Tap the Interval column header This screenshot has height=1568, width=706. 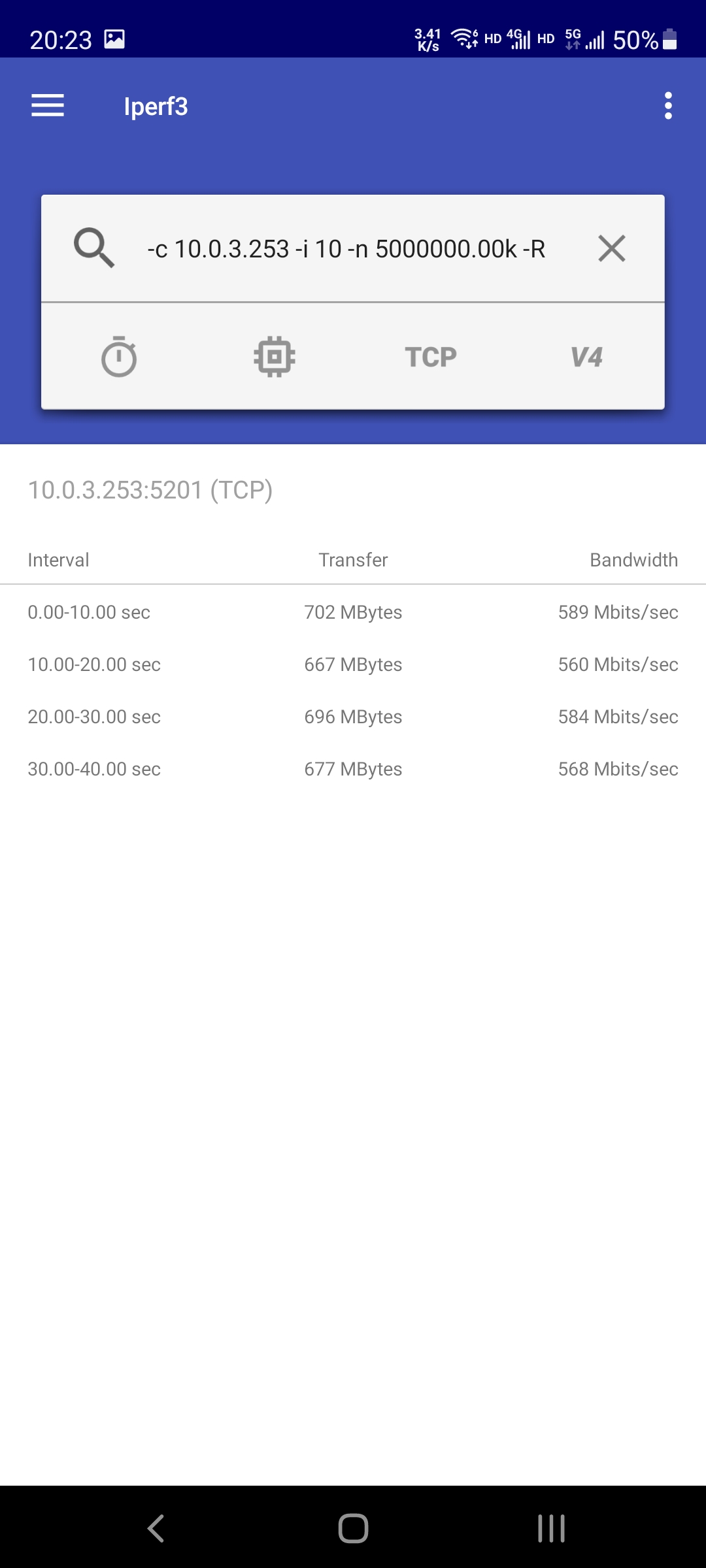[x=58, y=560]
